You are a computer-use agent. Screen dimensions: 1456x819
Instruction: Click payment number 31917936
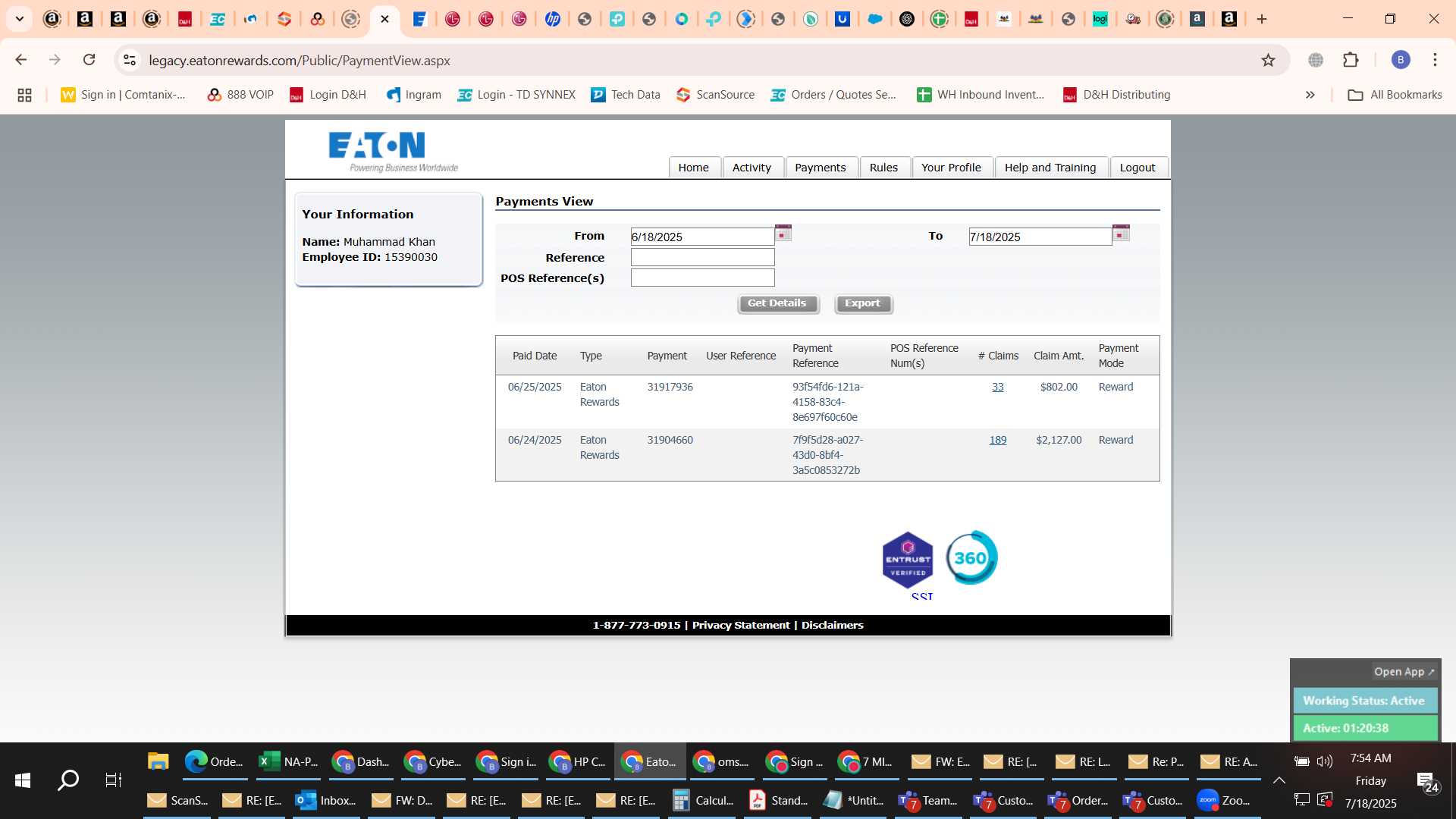[x=670, y=387]
